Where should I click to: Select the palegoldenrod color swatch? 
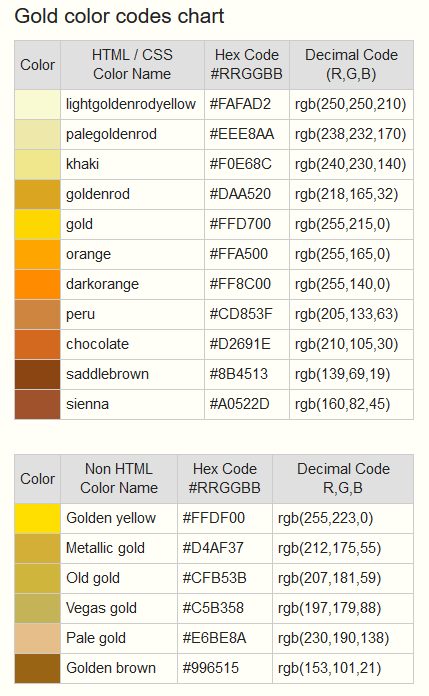pos(38,134)
